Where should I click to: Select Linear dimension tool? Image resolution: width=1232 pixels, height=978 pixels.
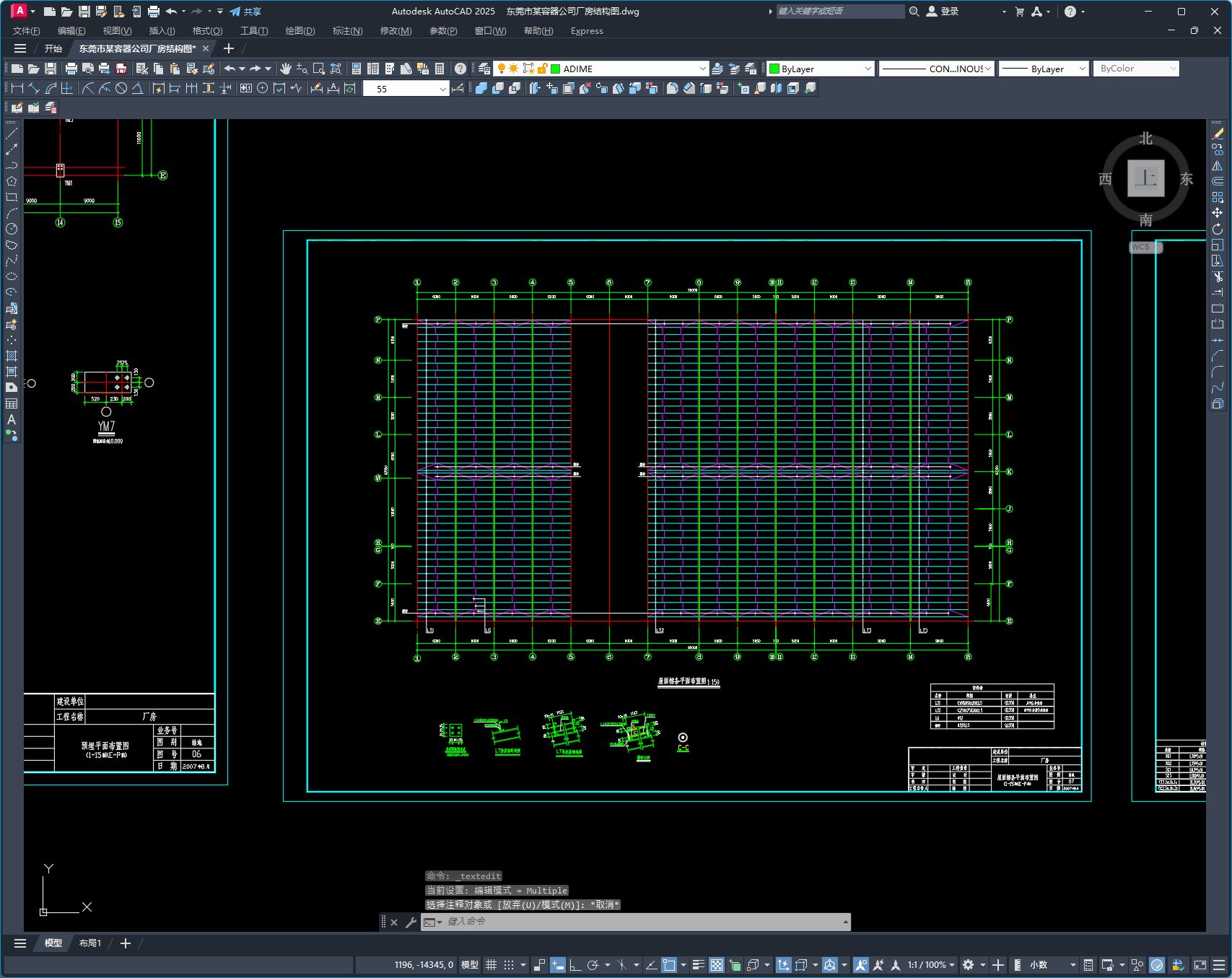click(x=17, y=88)
